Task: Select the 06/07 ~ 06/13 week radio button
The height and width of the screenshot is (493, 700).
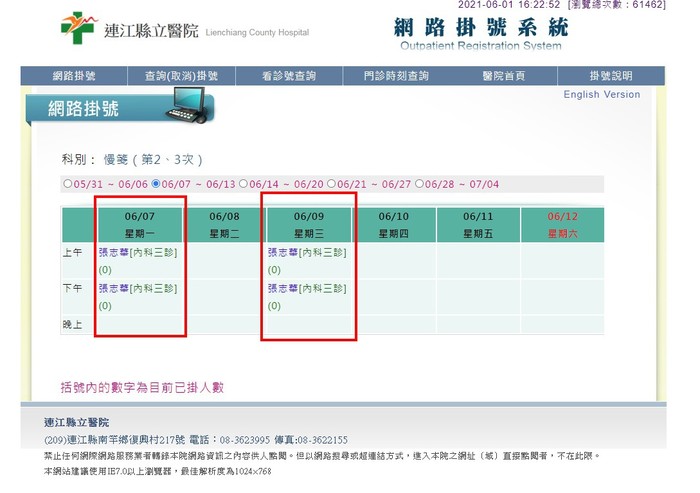Action: 155,184
